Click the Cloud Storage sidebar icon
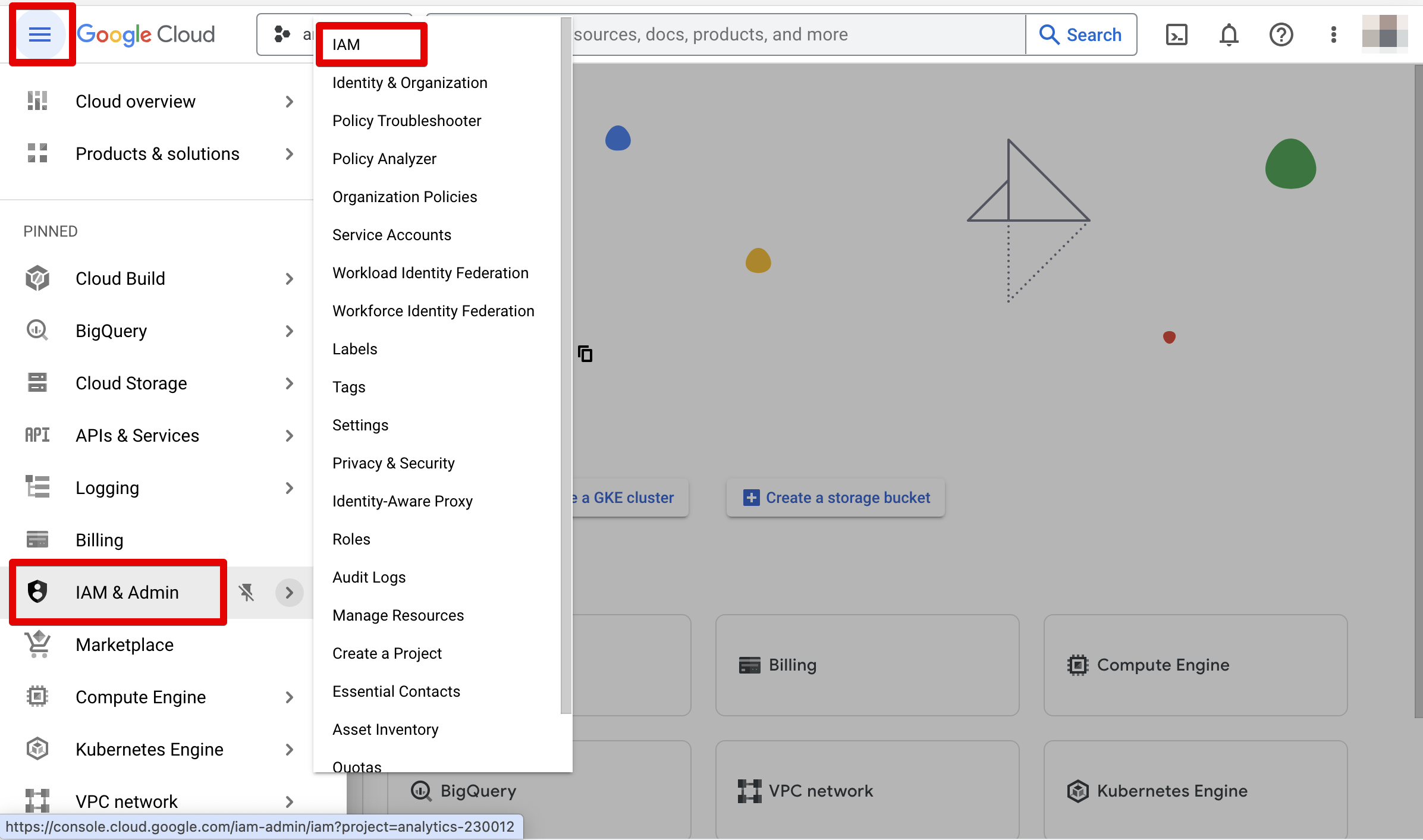 (x=37, y=383)
